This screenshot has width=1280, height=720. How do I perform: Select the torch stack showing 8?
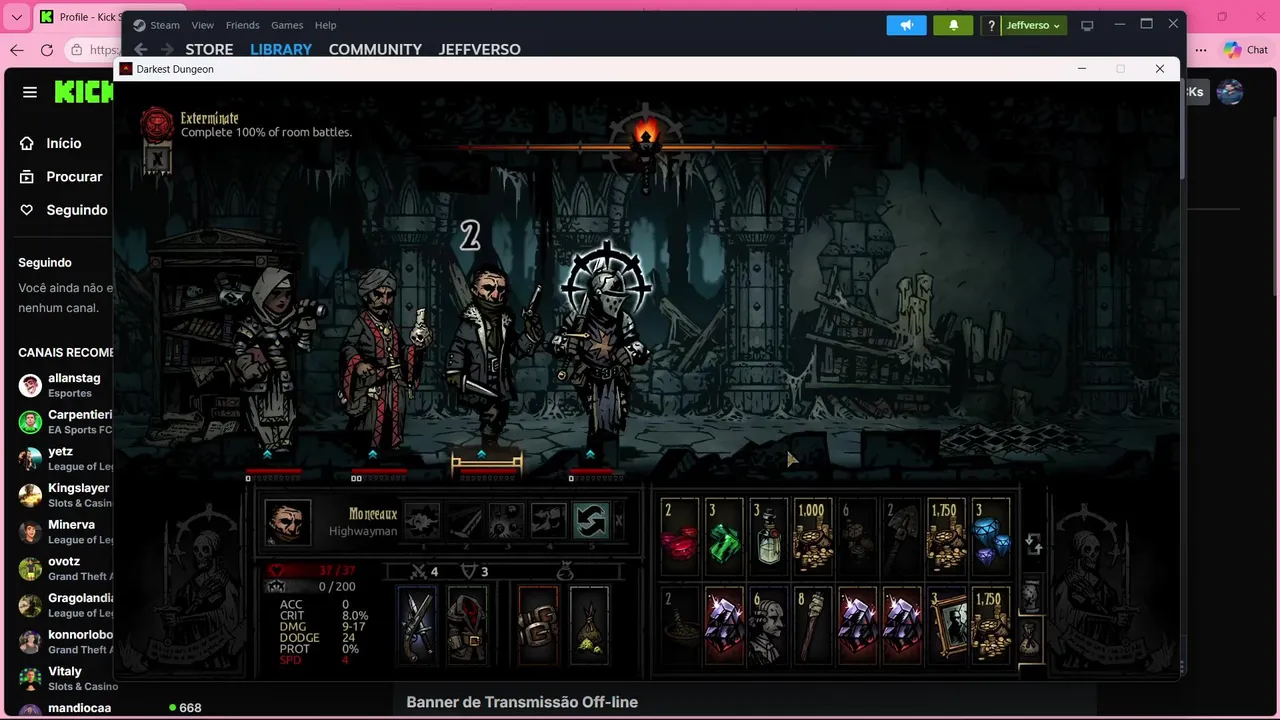tap(812, 627)
